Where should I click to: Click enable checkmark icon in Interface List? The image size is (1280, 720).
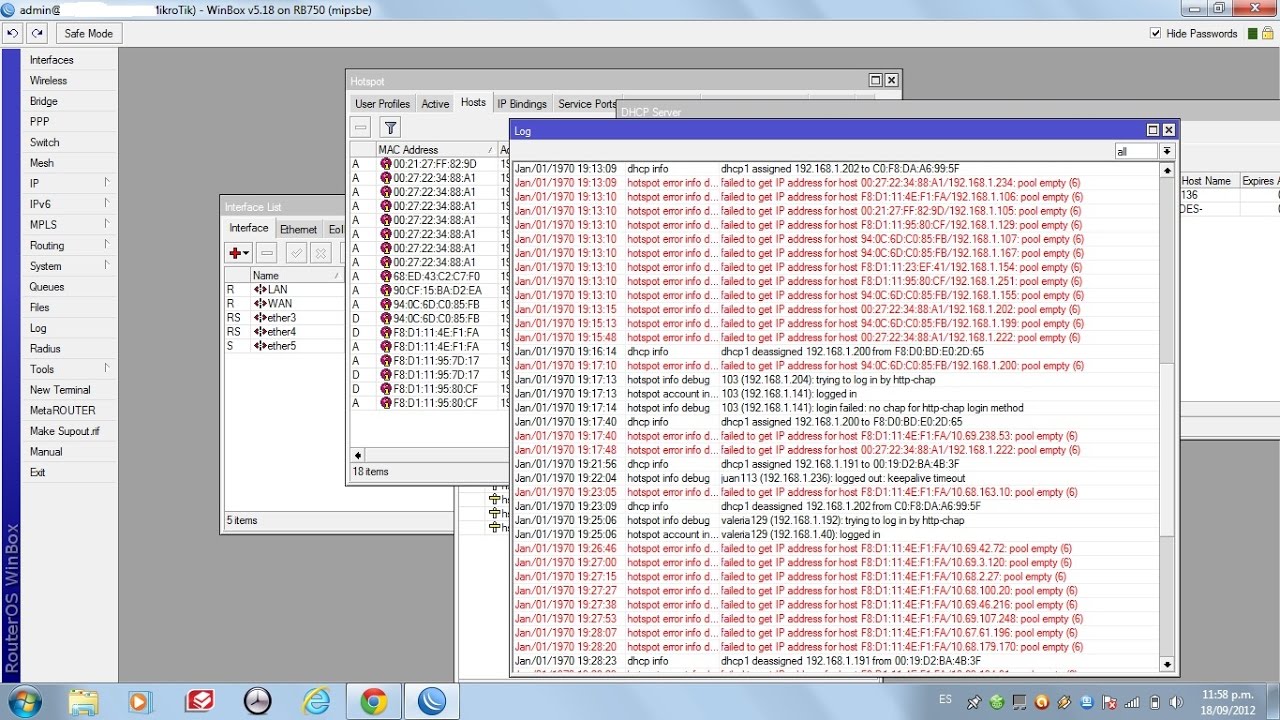[x=296, y=253]
